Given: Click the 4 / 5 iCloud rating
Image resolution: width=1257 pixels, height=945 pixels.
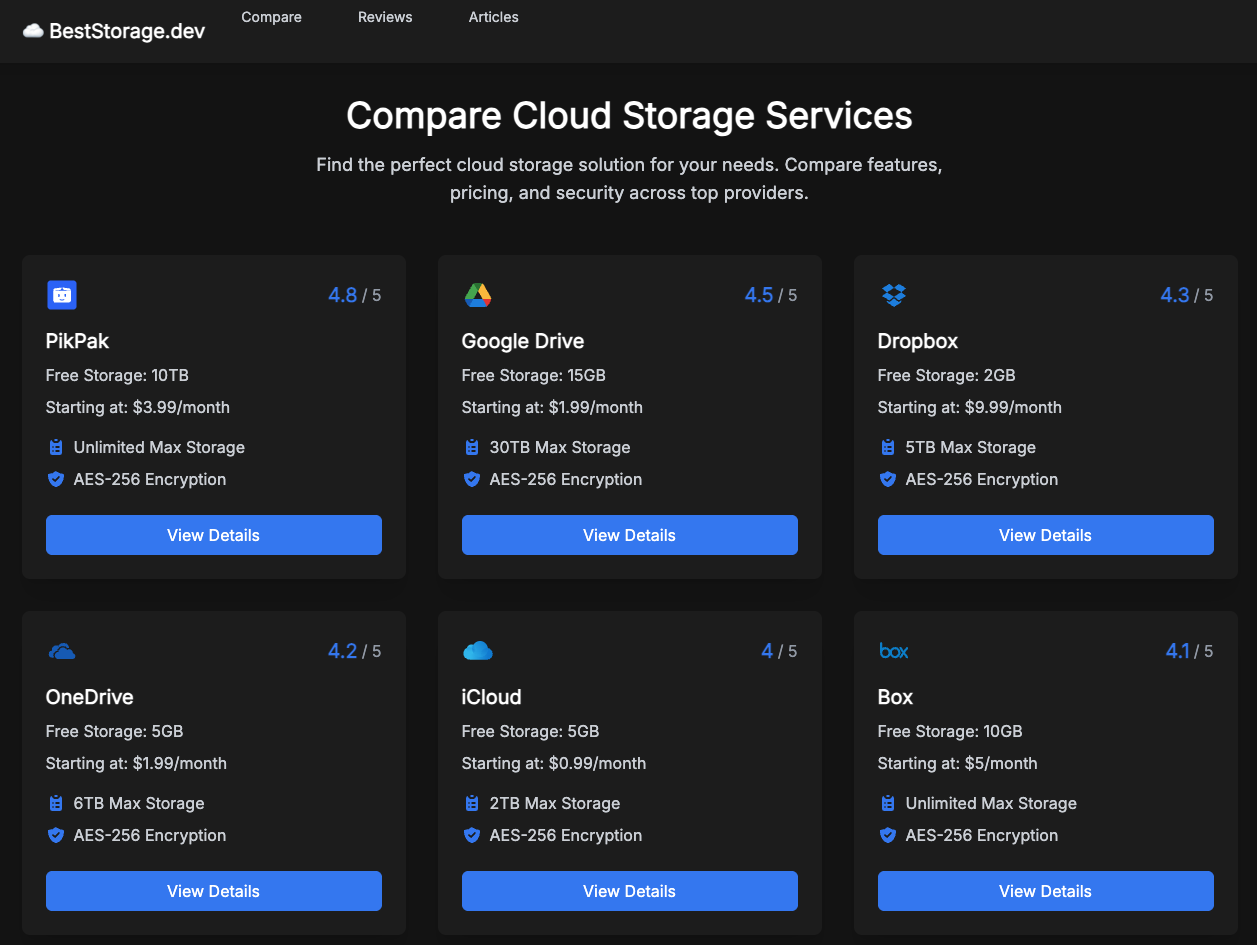Looking at the screenshot, I should 779,651.
